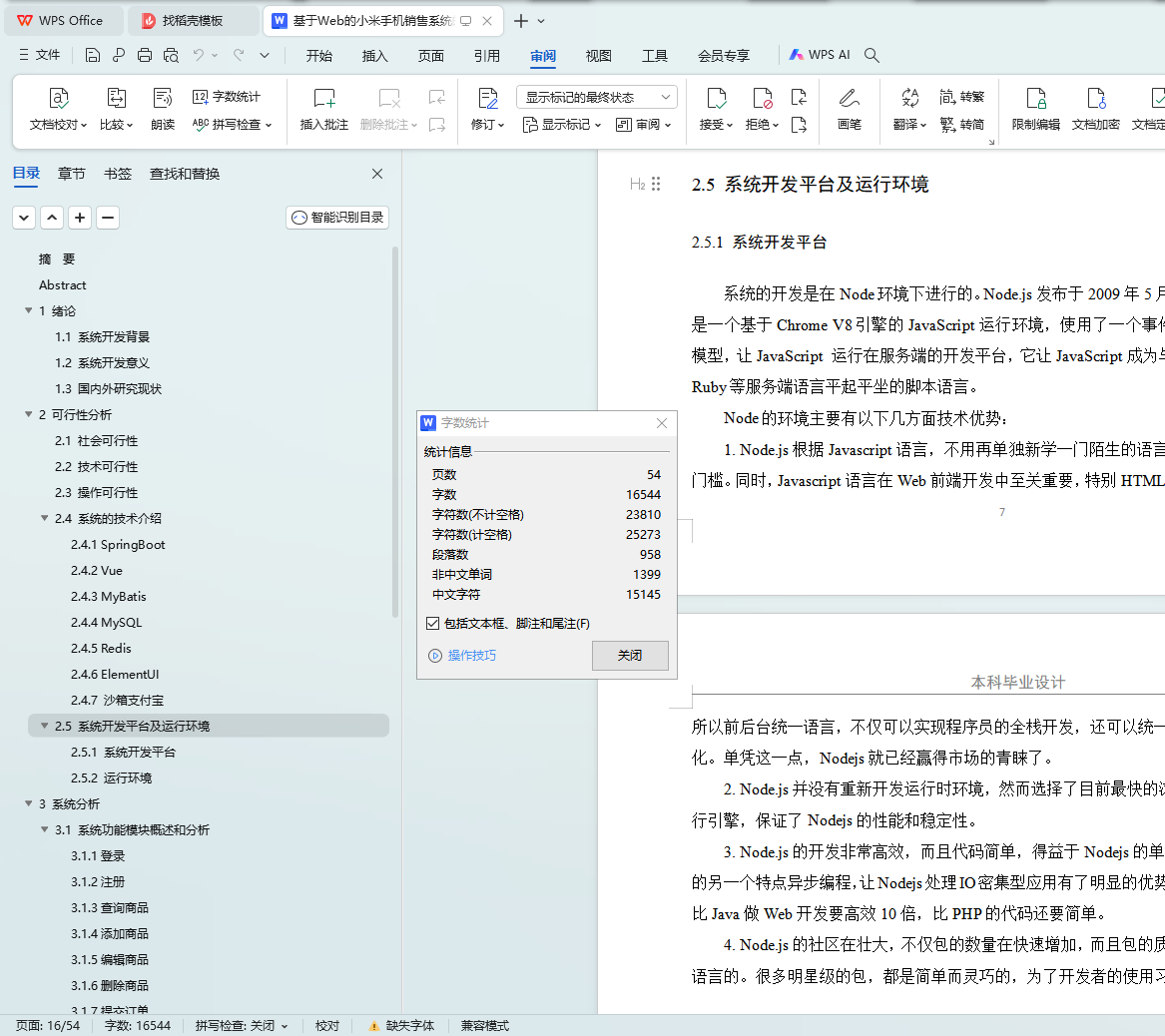1165x1036 pixels.
Task: Collapse 3.1 系统功能模块概述和分析 node
Action: (45, 829)
